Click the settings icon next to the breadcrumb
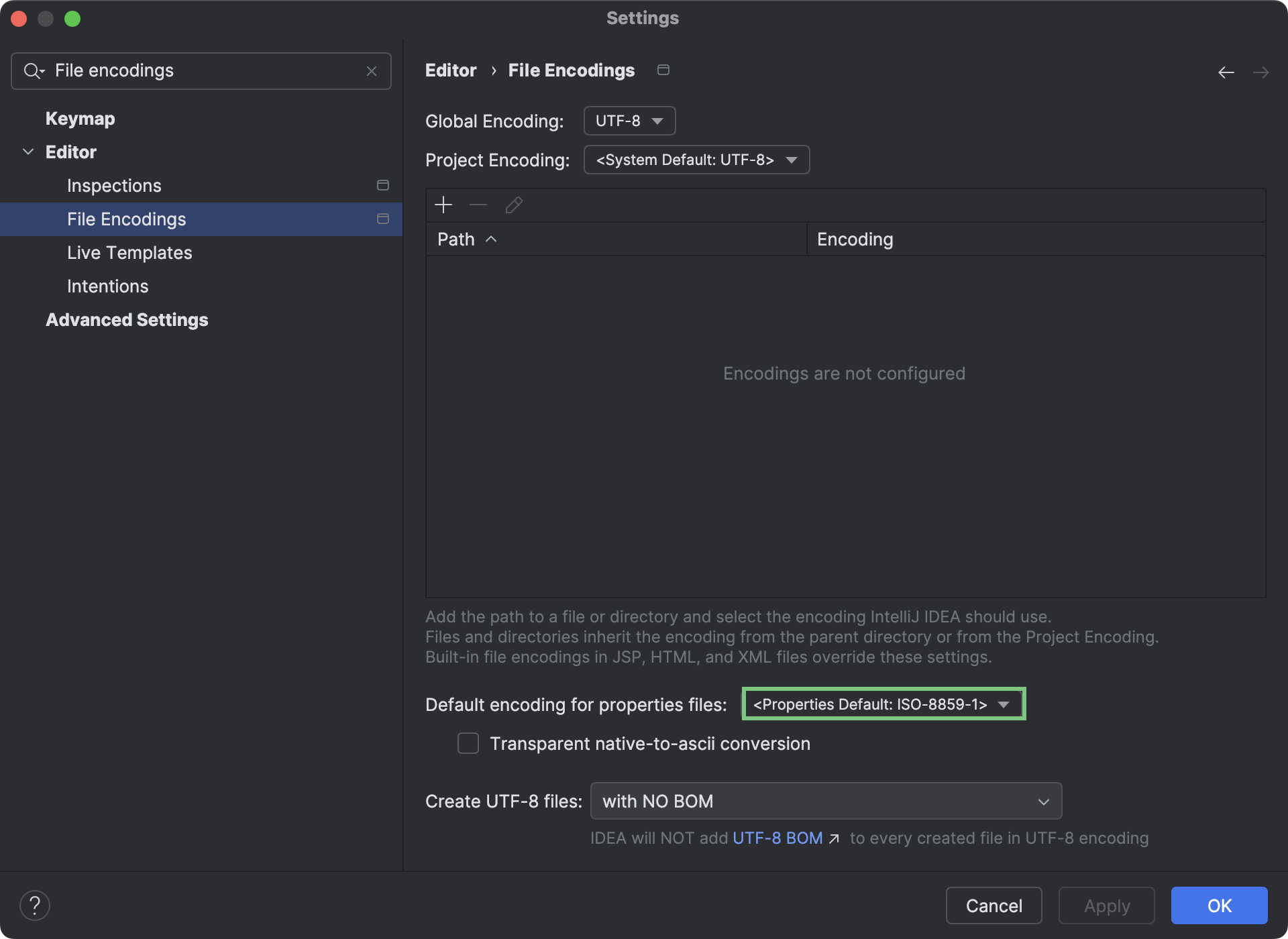Screen dimensions: 1288x939 [x=663, y=69]
